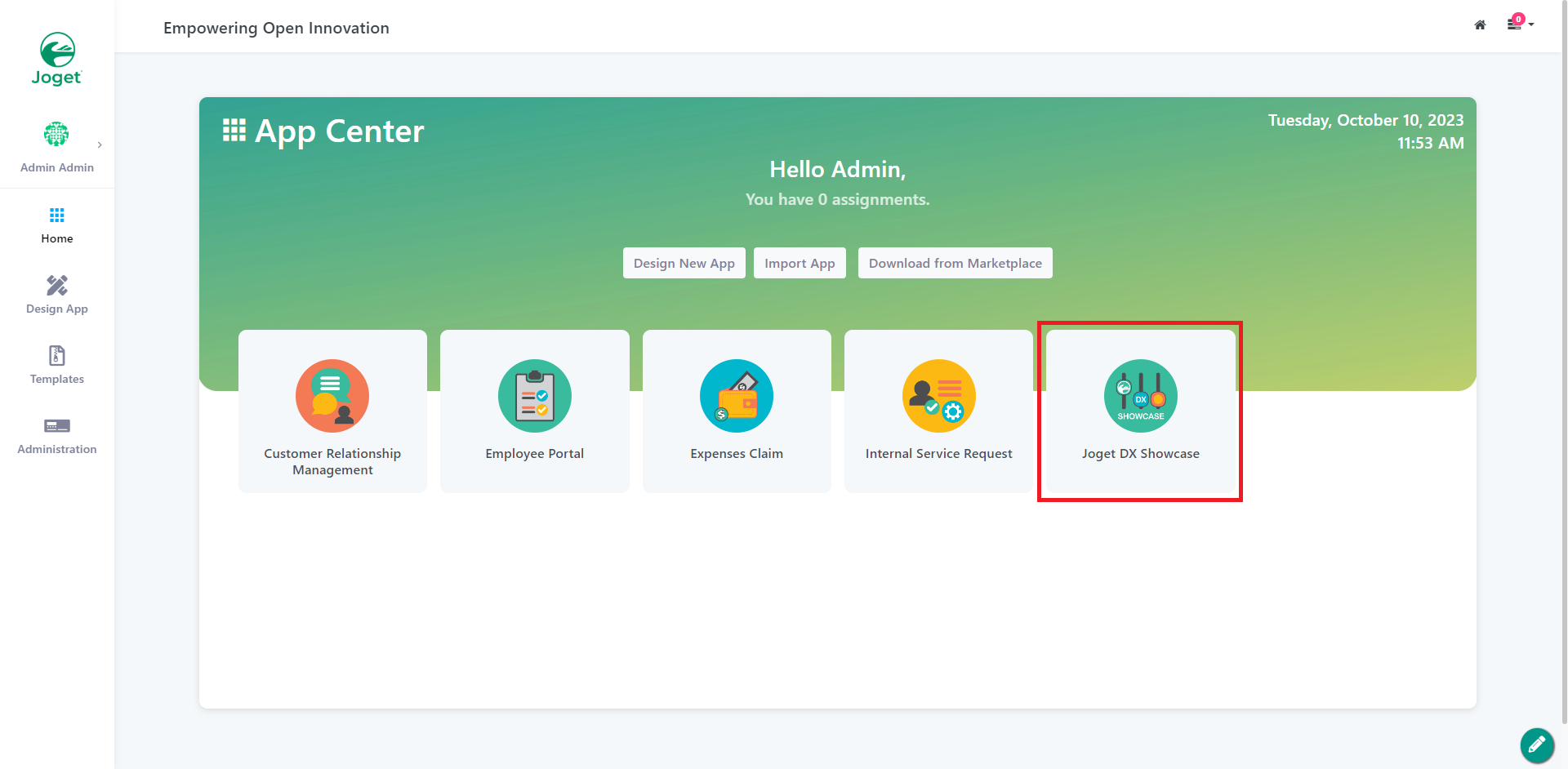Viewport: 1568px width, 769px height.
Task: Click the green pencil edit button
Action: (1536, 745)
